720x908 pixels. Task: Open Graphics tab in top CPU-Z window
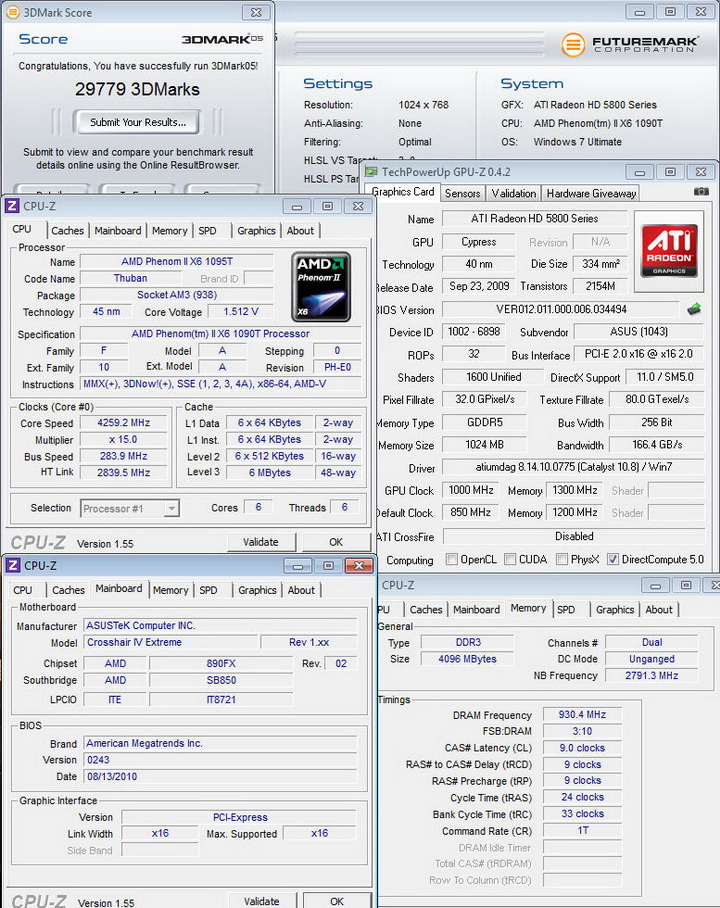click(x=256, y=230)
